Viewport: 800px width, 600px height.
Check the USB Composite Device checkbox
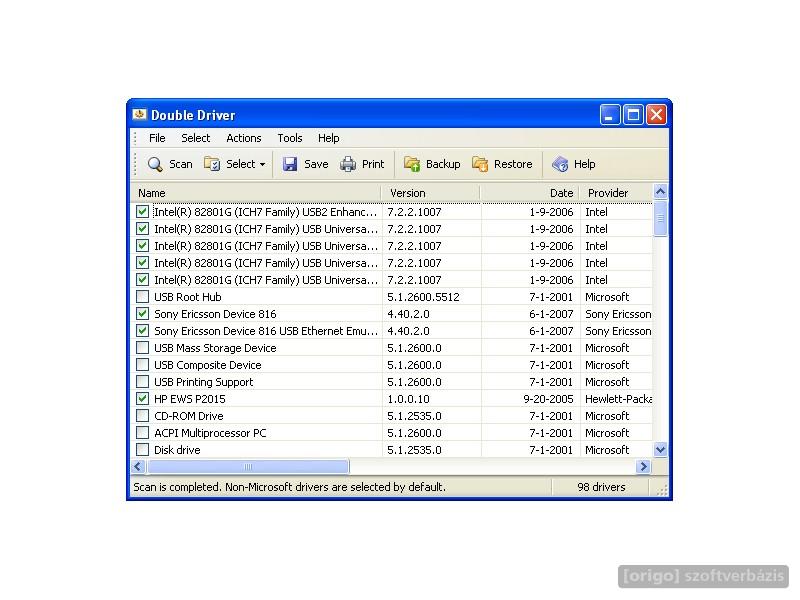click(x=143, y=365)
